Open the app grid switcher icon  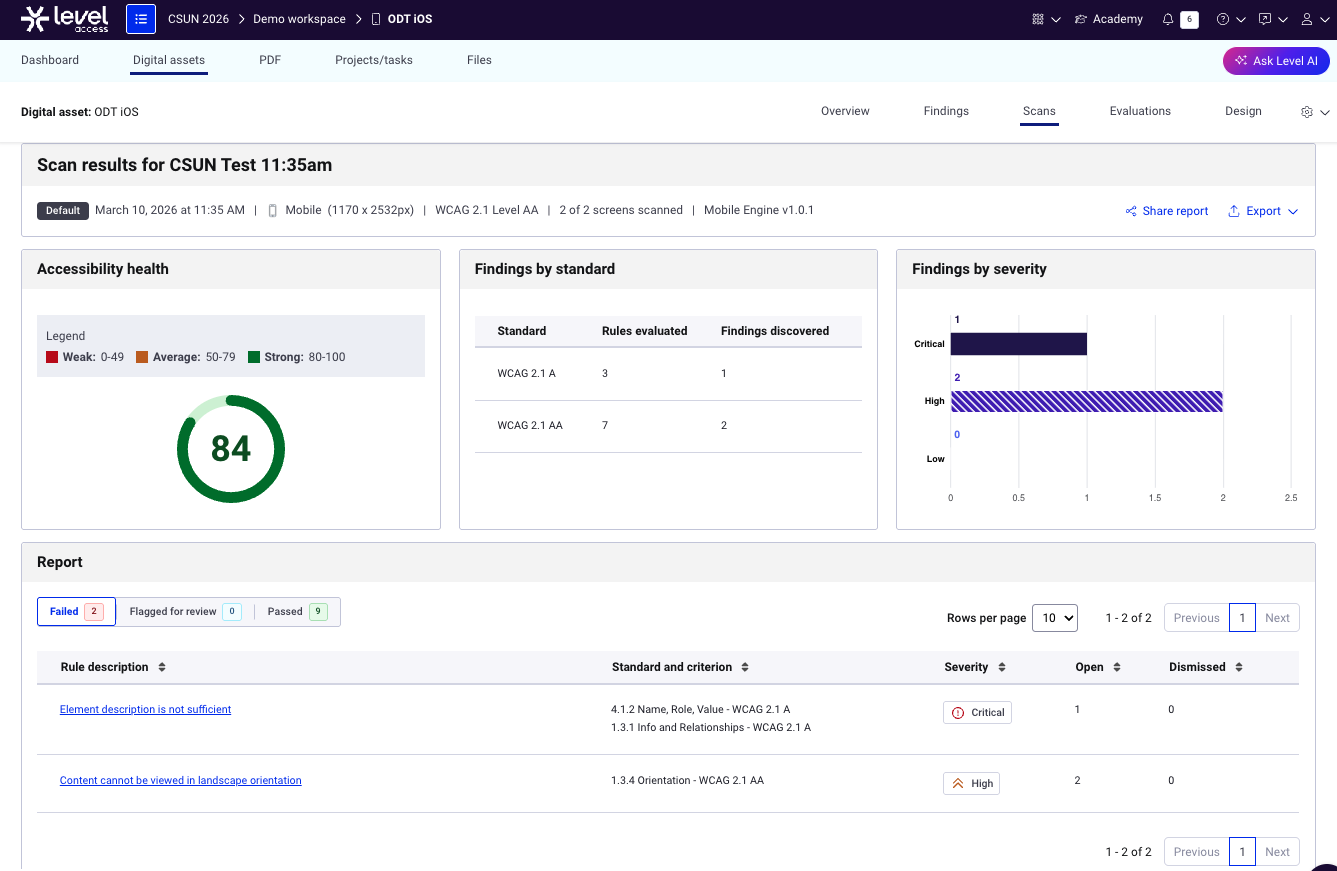pyautogui.click(x=1038, y=19)
